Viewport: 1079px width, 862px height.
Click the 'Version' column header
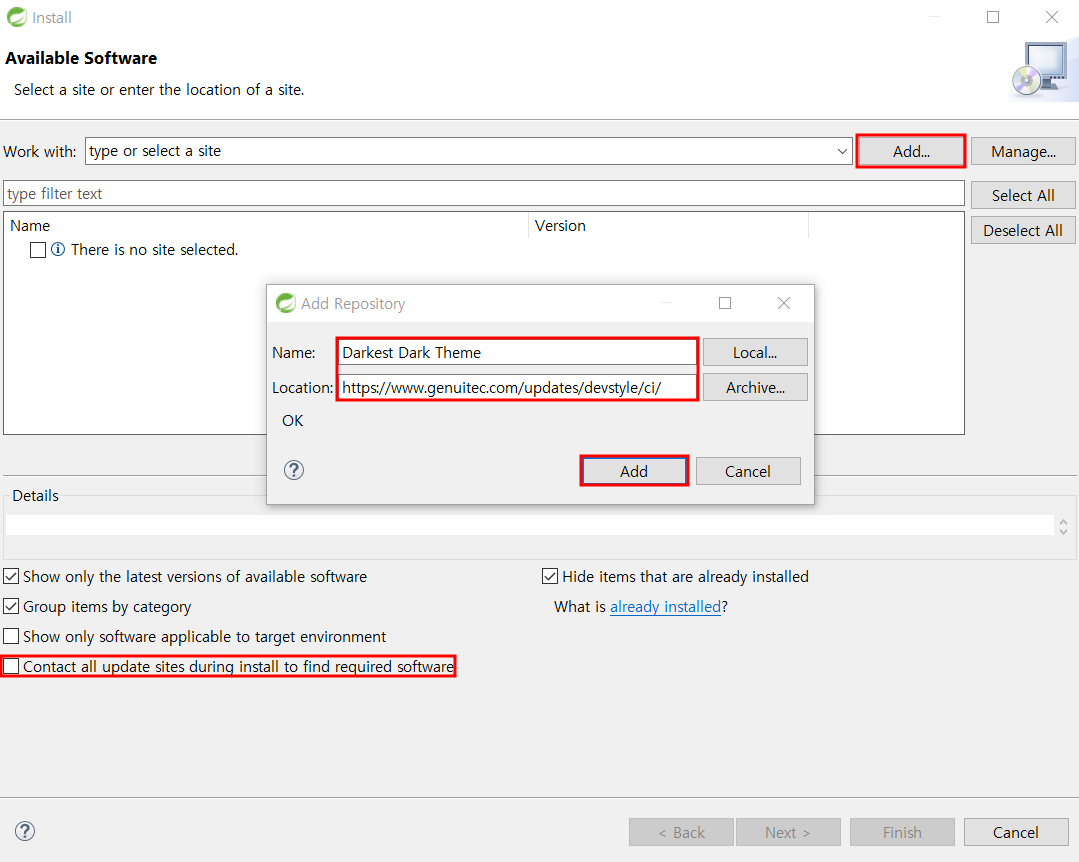click(x=668, y=226)
